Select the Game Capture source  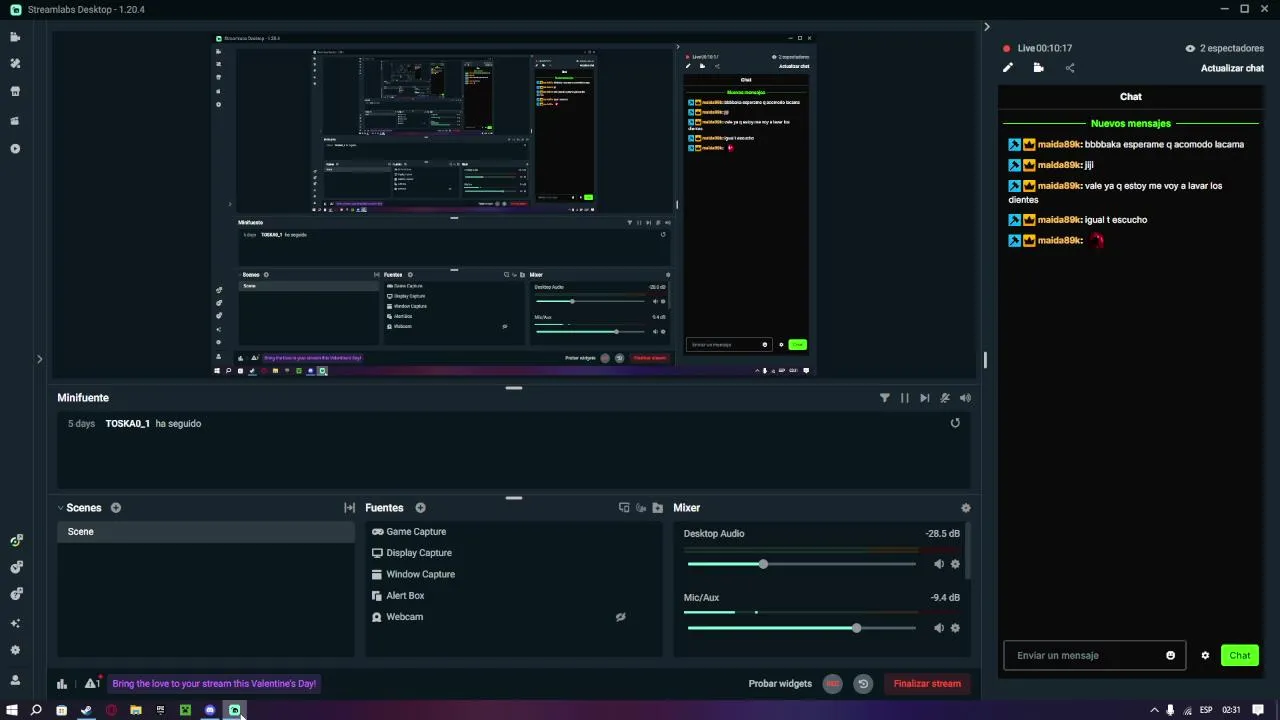[x=513, y=532]
